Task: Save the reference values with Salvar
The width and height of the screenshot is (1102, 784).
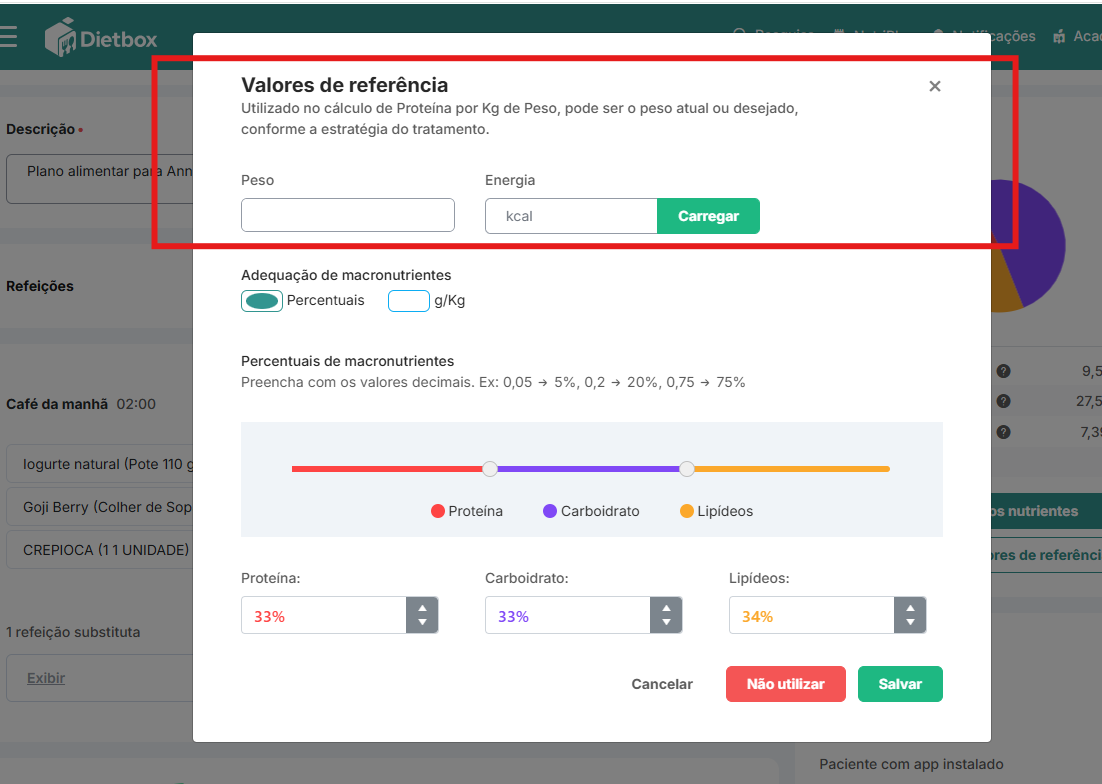Action: 900,684
